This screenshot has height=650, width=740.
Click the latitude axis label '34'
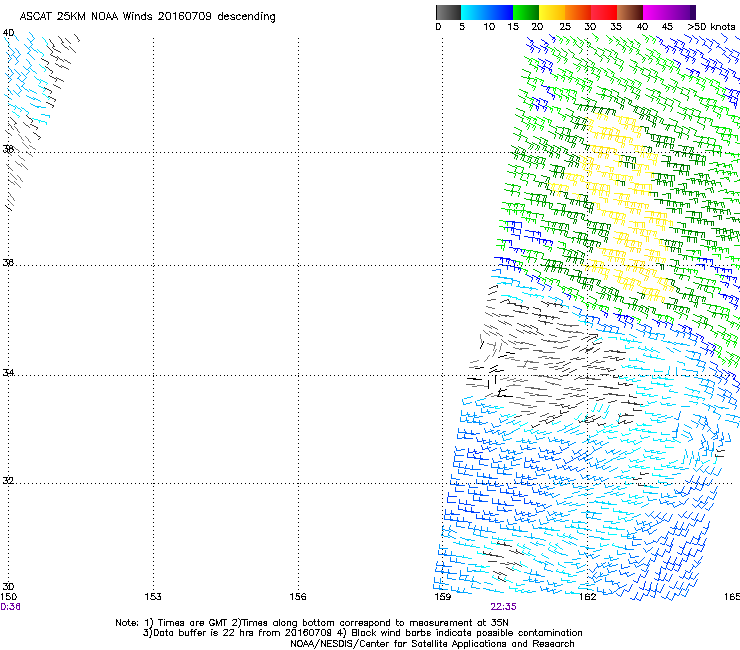pyautogui.click(x=8, y=373)
